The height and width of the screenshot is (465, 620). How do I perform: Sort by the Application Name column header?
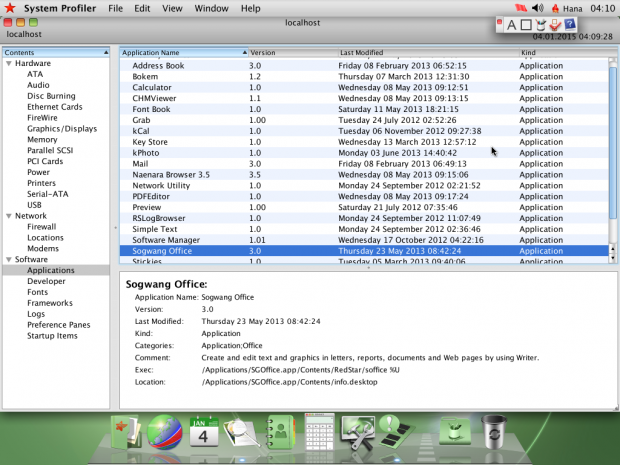183,53
